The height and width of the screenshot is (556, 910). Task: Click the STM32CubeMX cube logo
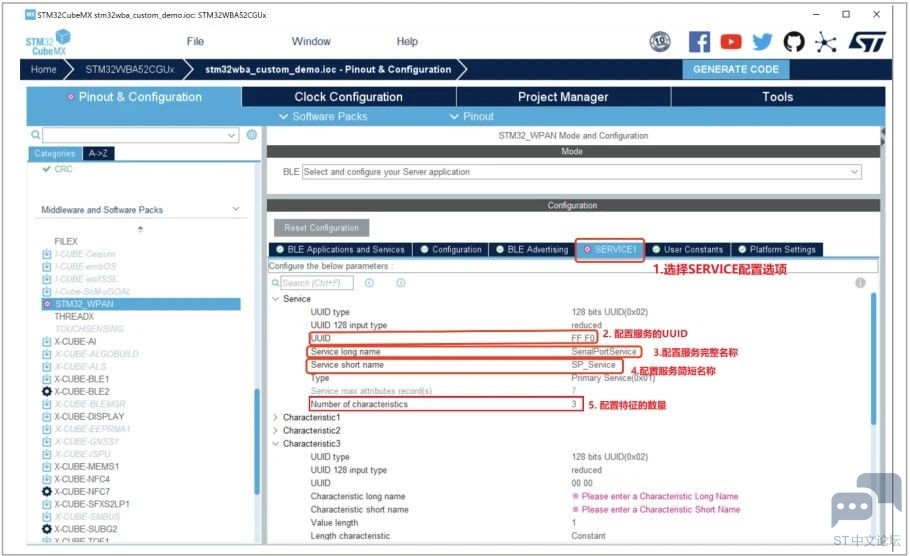[48, 42]
